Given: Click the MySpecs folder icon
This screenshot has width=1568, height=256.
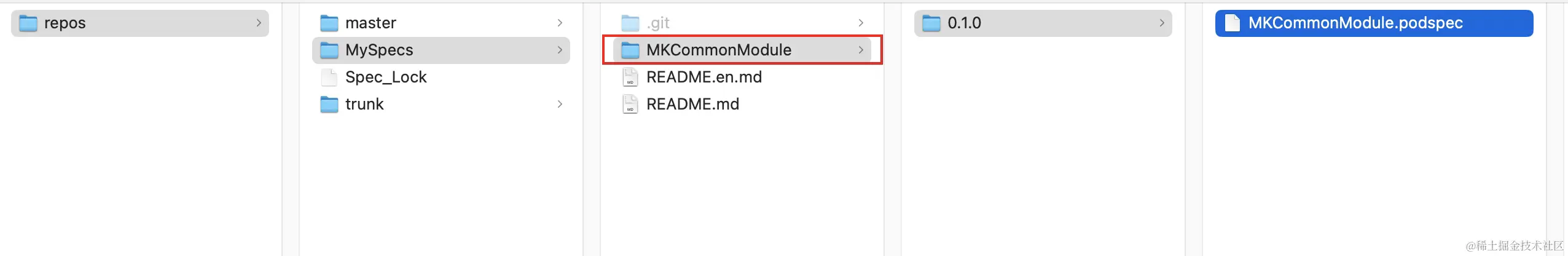Looking at the screenshot, I should click(x=329, y=50).
